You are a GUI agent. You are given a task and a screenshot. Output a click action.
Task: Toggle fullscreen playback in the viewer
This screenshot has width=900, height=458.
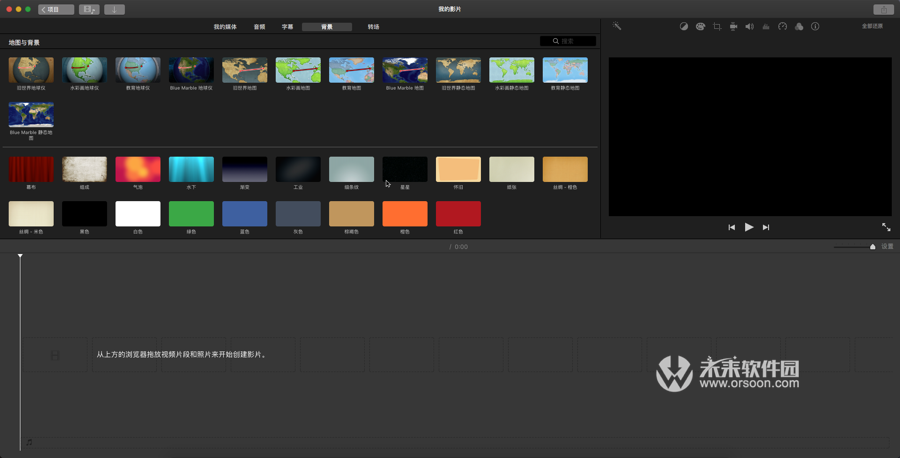(x=886, y=227)
